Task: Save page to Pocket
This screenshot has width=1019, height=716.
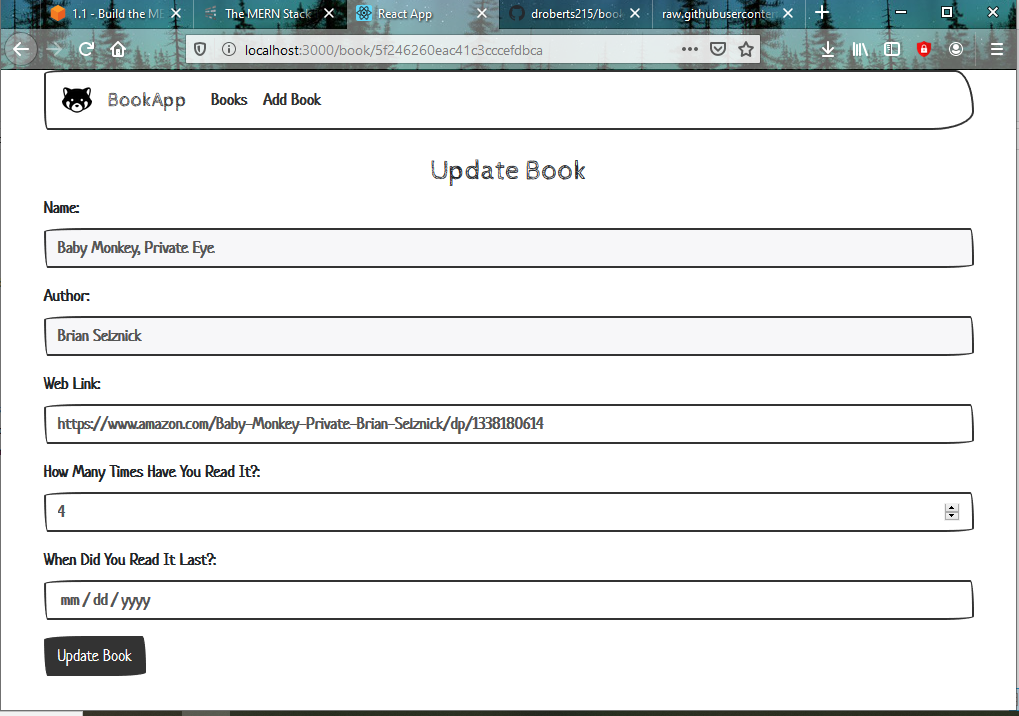Action: point(717,49)
